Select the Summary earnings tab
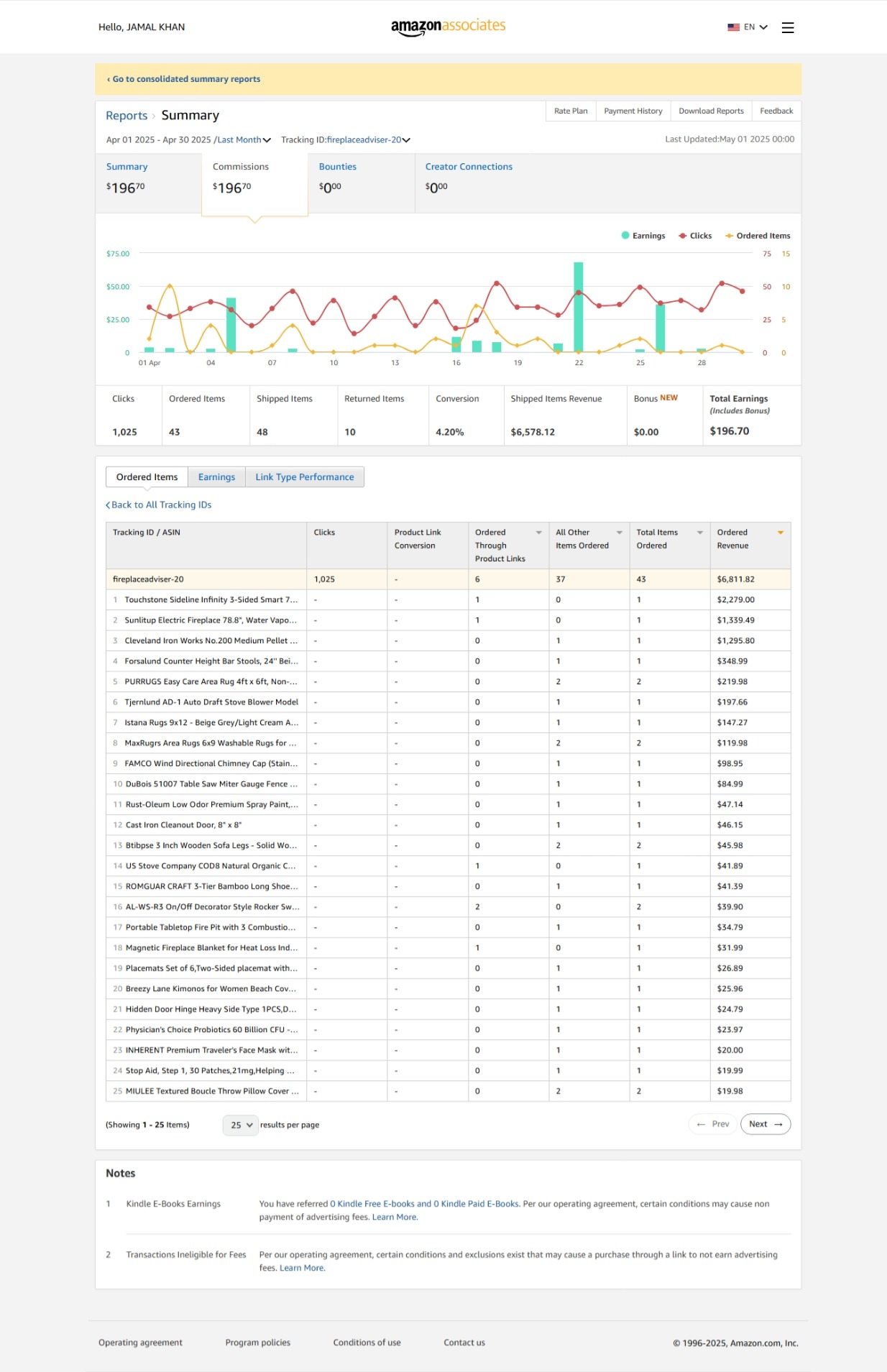 click(148, 183)
